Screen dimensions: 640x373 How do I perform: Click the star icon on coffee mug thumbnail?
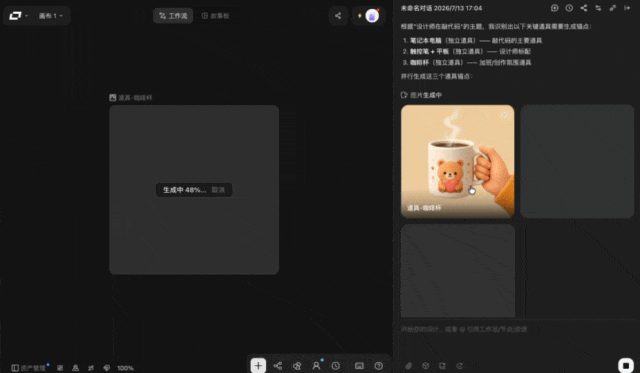point(504,115)
